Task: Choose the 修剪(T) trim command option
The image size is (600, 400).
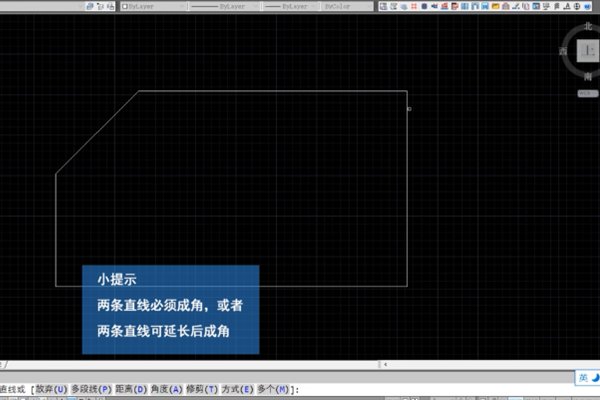Action: (x=202, y=389)
